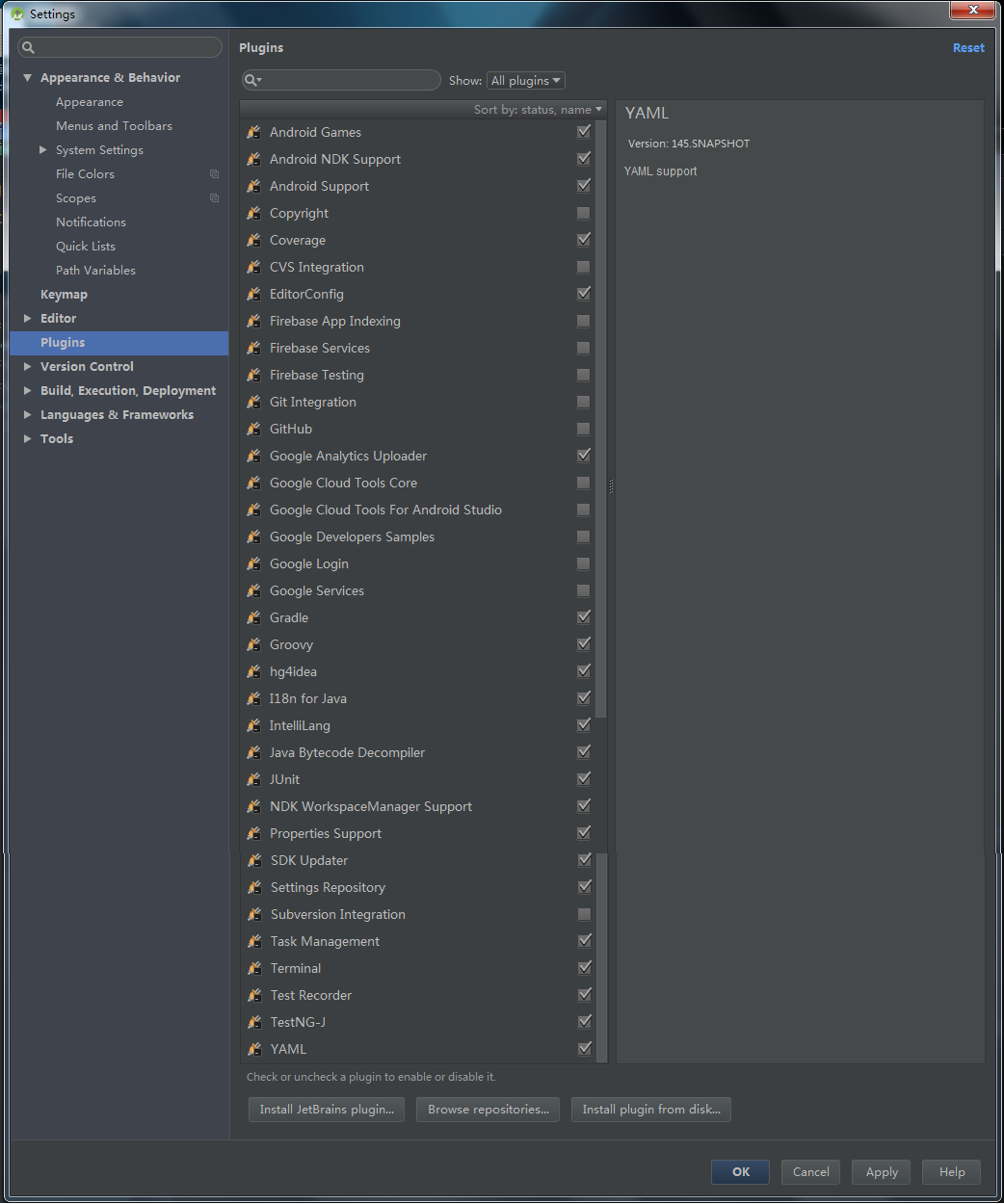Screen dimensions: 1004x1204
Task: Enable the CVS Integration plugin checkbox
Action: click(x=584, y=267)
